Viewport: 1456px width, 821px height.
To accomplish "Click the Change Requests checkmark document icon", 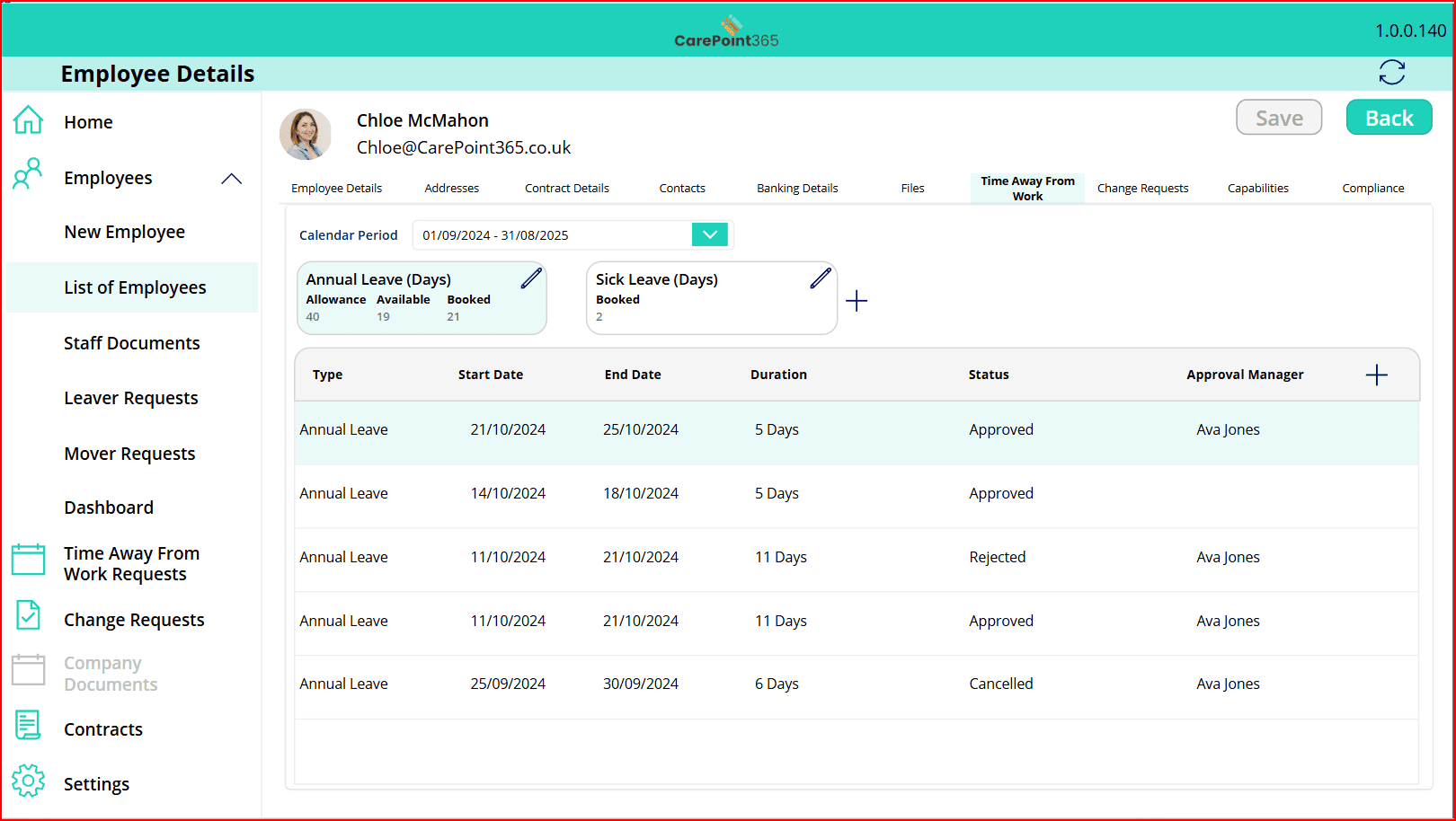I will point(28,615).
